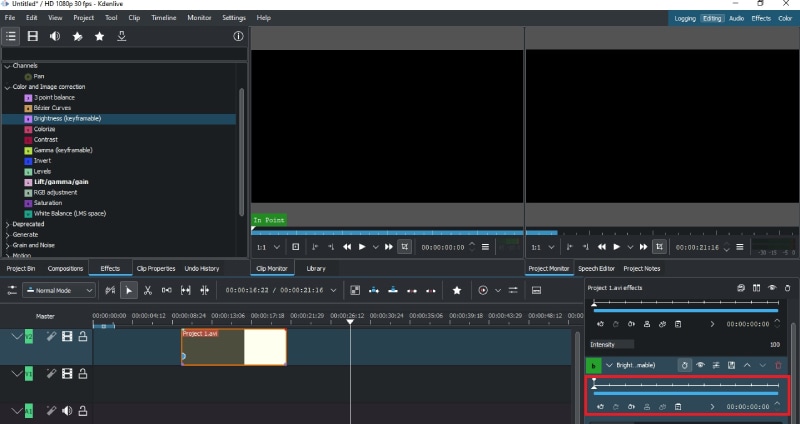The height and width of the screenshot is (424, 800).
Task: Open Brightness effect presets sliders icon
Action: point(716,365)
